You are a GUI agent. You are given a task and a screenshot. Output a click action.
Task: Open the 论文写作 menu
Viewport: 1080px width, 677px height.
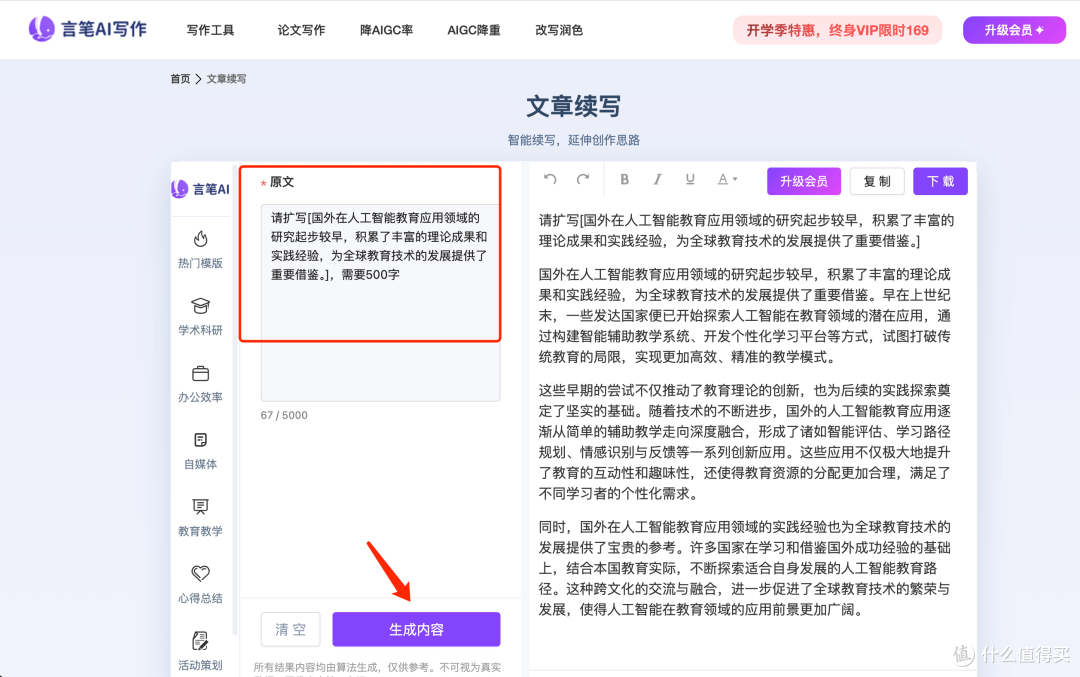pos(301,30)
